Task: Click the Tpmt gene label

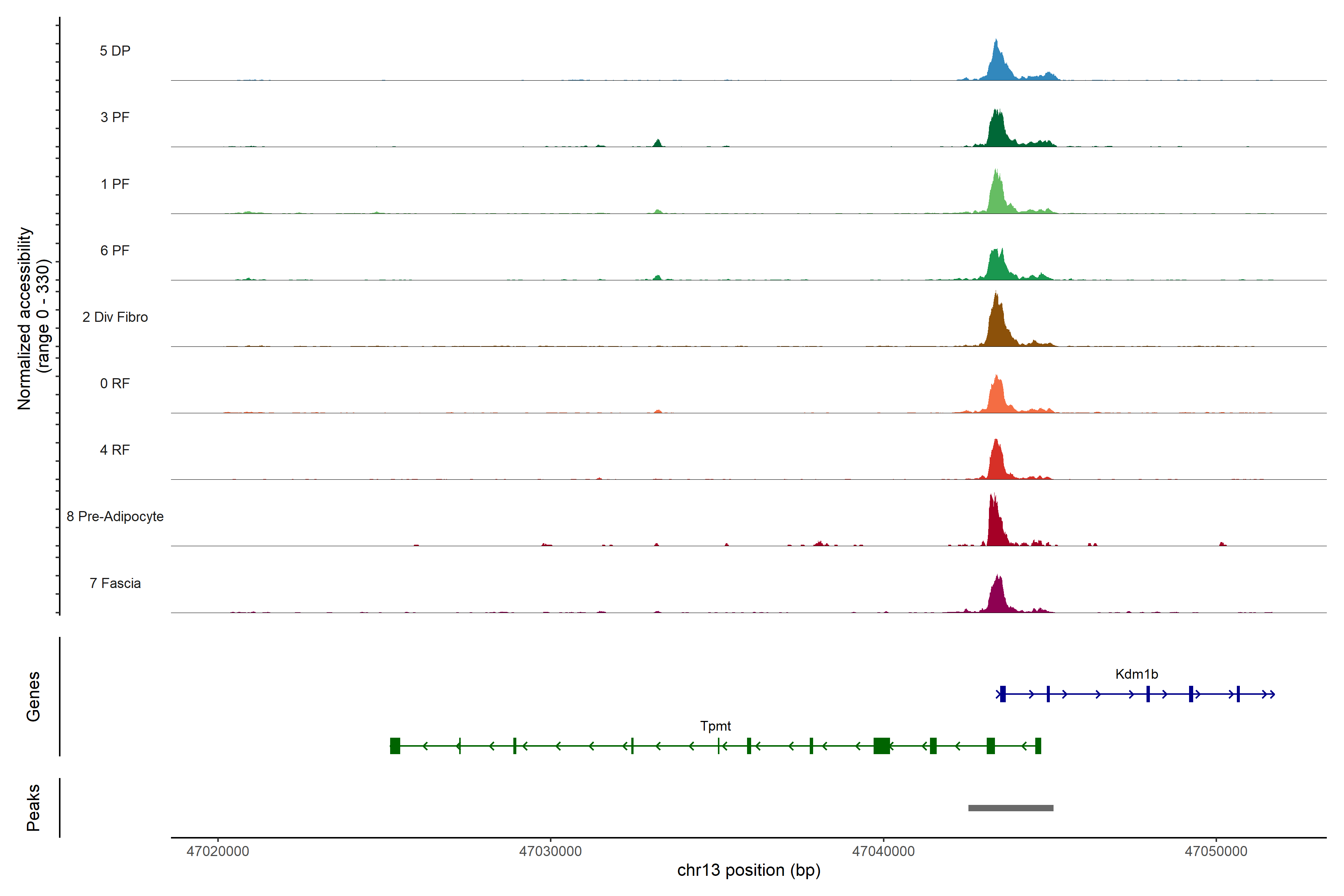Action: (715, 726)
